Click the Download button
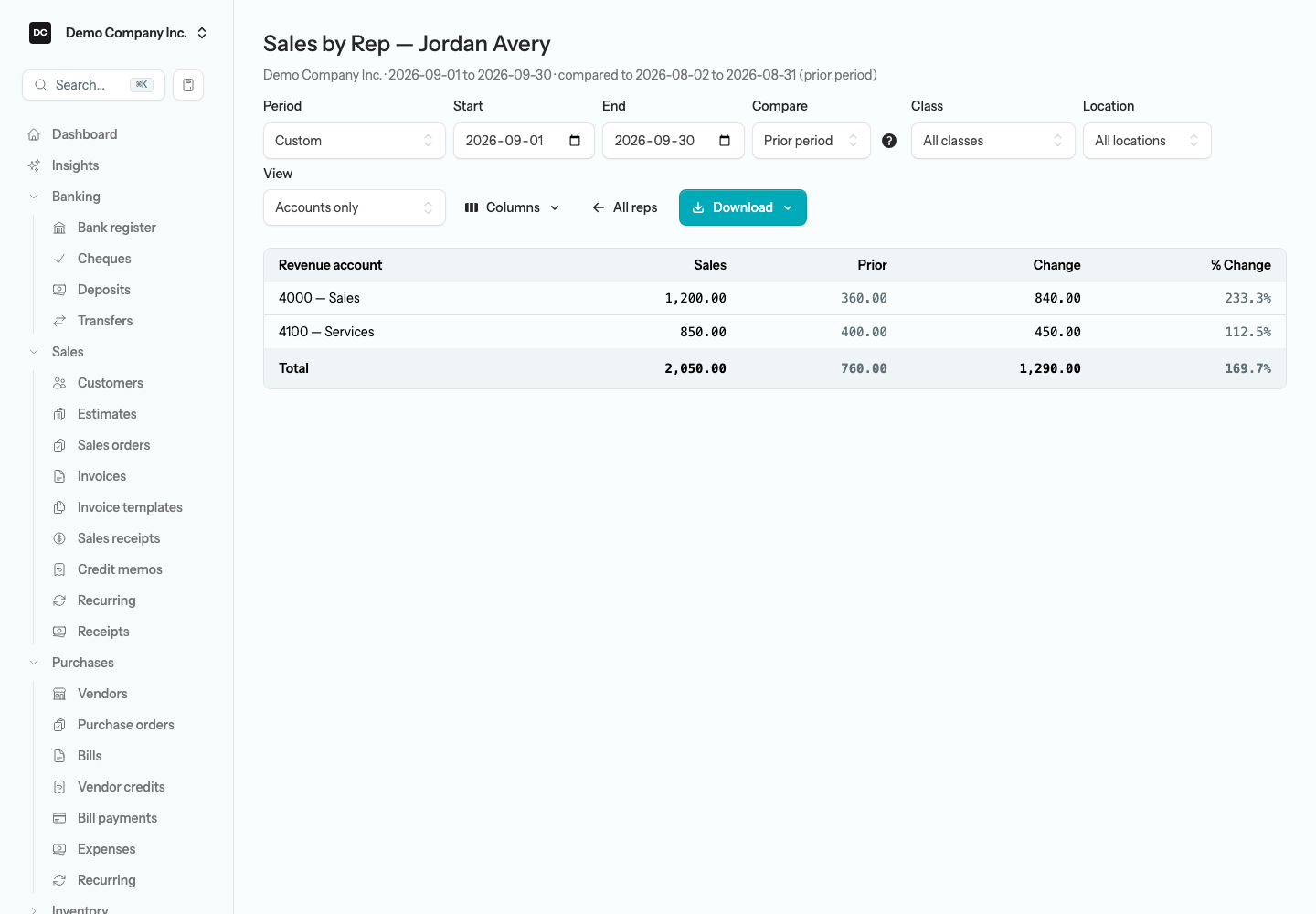The height and width of the screenshot is (914, 1316). tap(743, 207)
